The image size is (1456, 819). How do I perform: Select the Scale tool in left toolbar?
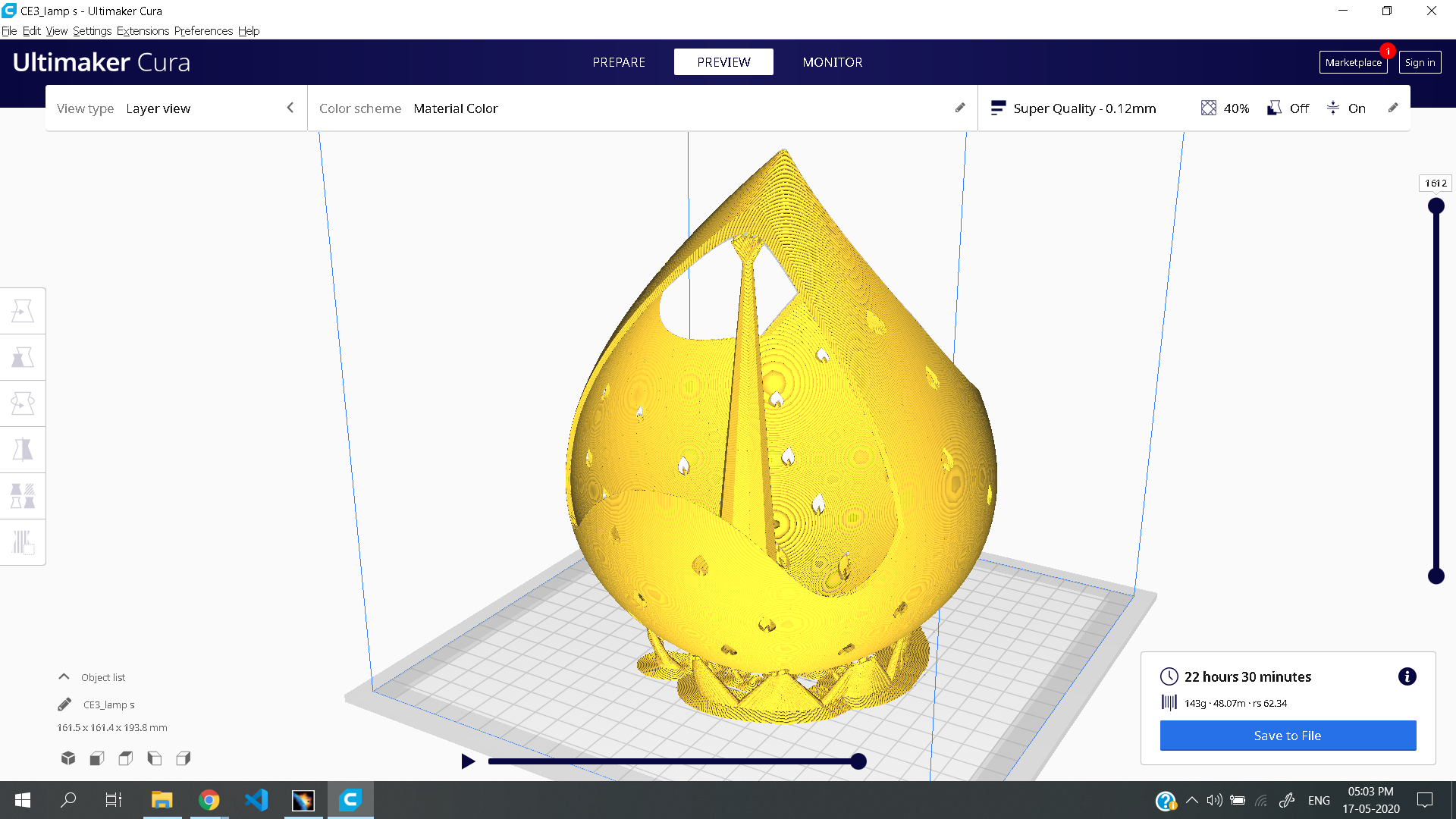(23, 357)
